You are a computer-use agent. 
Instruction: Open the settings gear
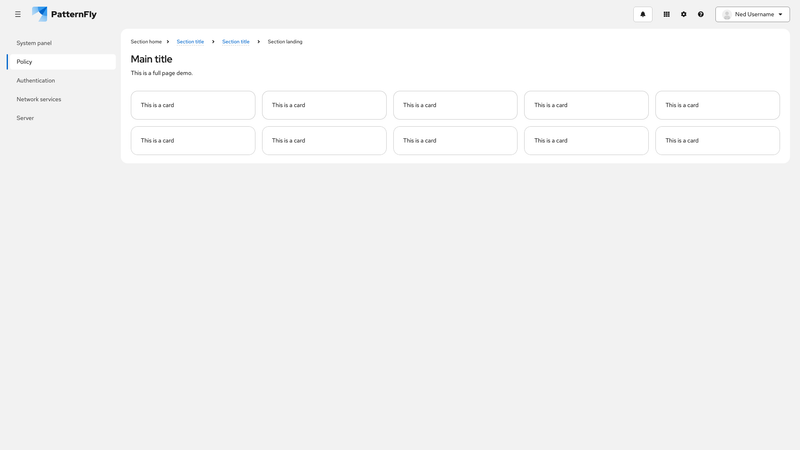[x=684, y=14]
